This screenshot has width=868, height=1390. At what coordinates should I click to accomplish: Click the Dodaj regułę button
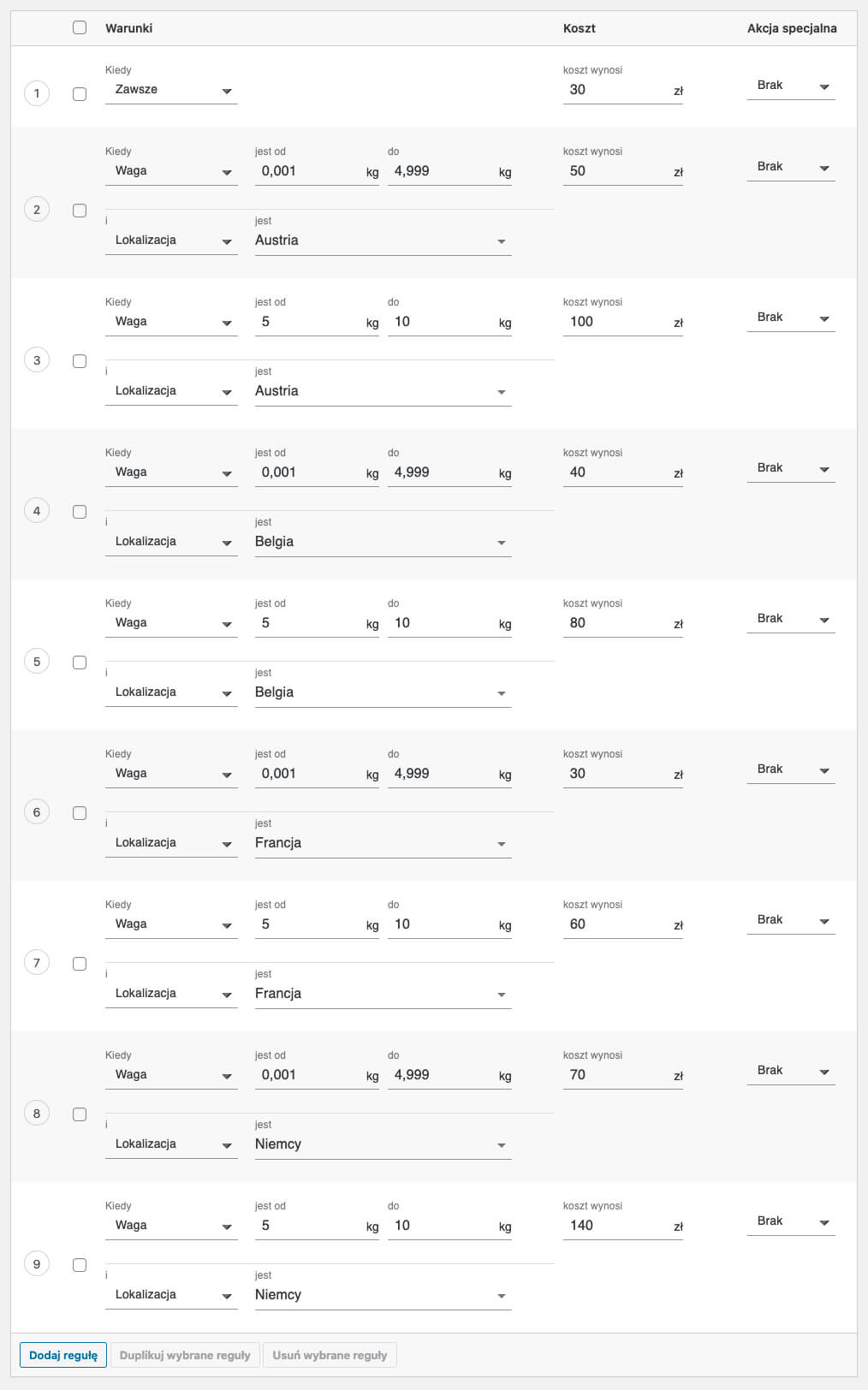[63, 1355]
